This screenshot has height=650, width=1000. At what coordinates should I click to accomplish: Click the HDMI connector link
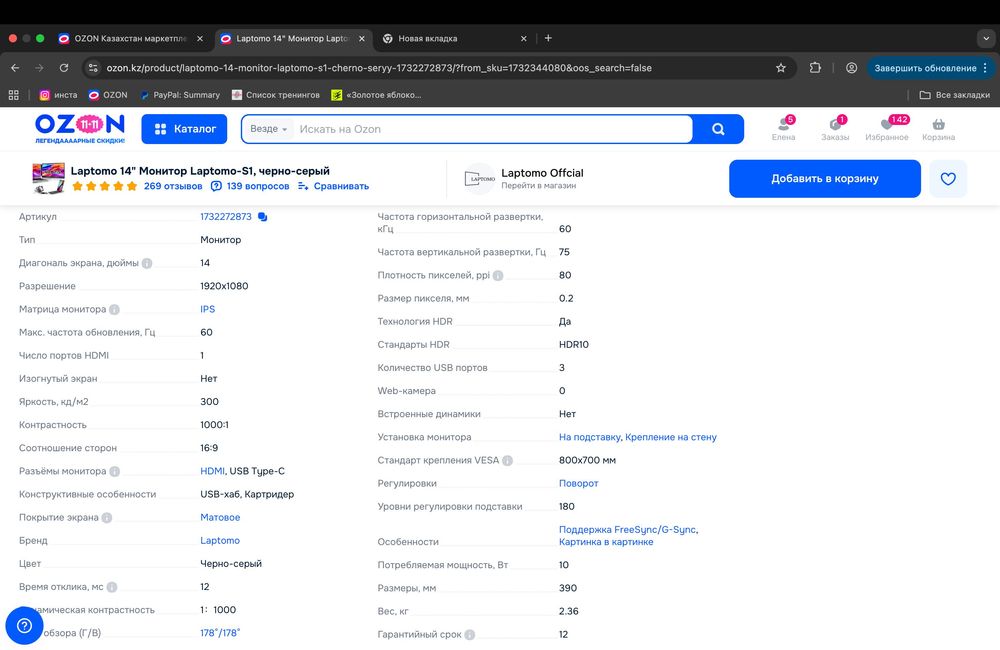coord(212,471)
